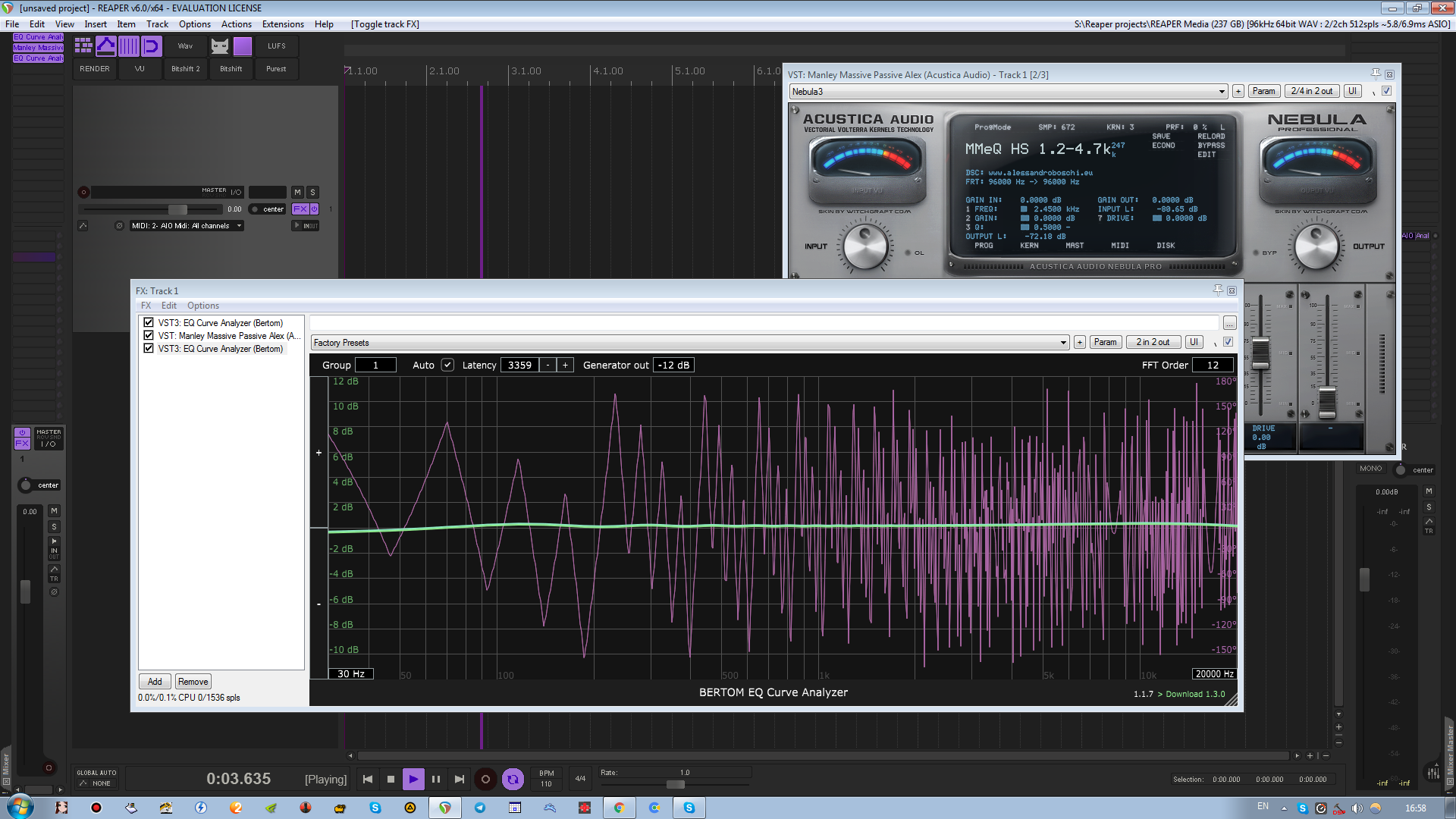Toggle bypass checkbox next to UI in FX window
The image size is (1456, 819).
[x=1228, y=342]
